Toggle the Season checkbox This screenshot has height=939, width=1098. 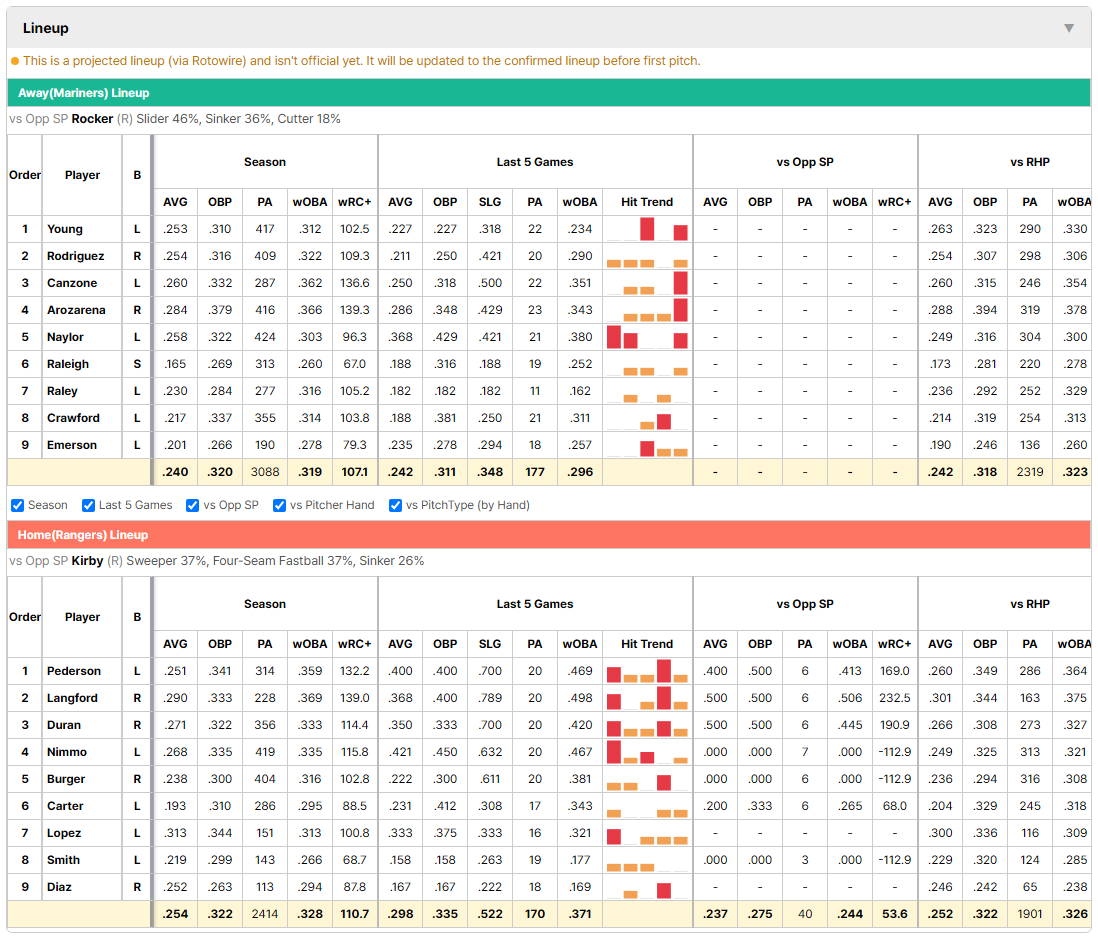pos(18,505)
